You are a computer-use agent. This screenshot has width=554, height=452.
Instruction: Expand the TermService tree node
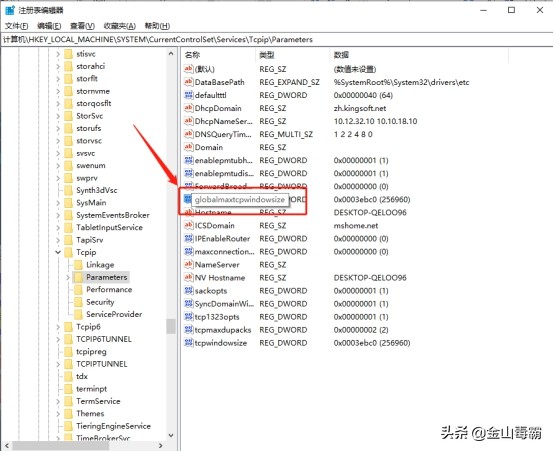(58, 401)
